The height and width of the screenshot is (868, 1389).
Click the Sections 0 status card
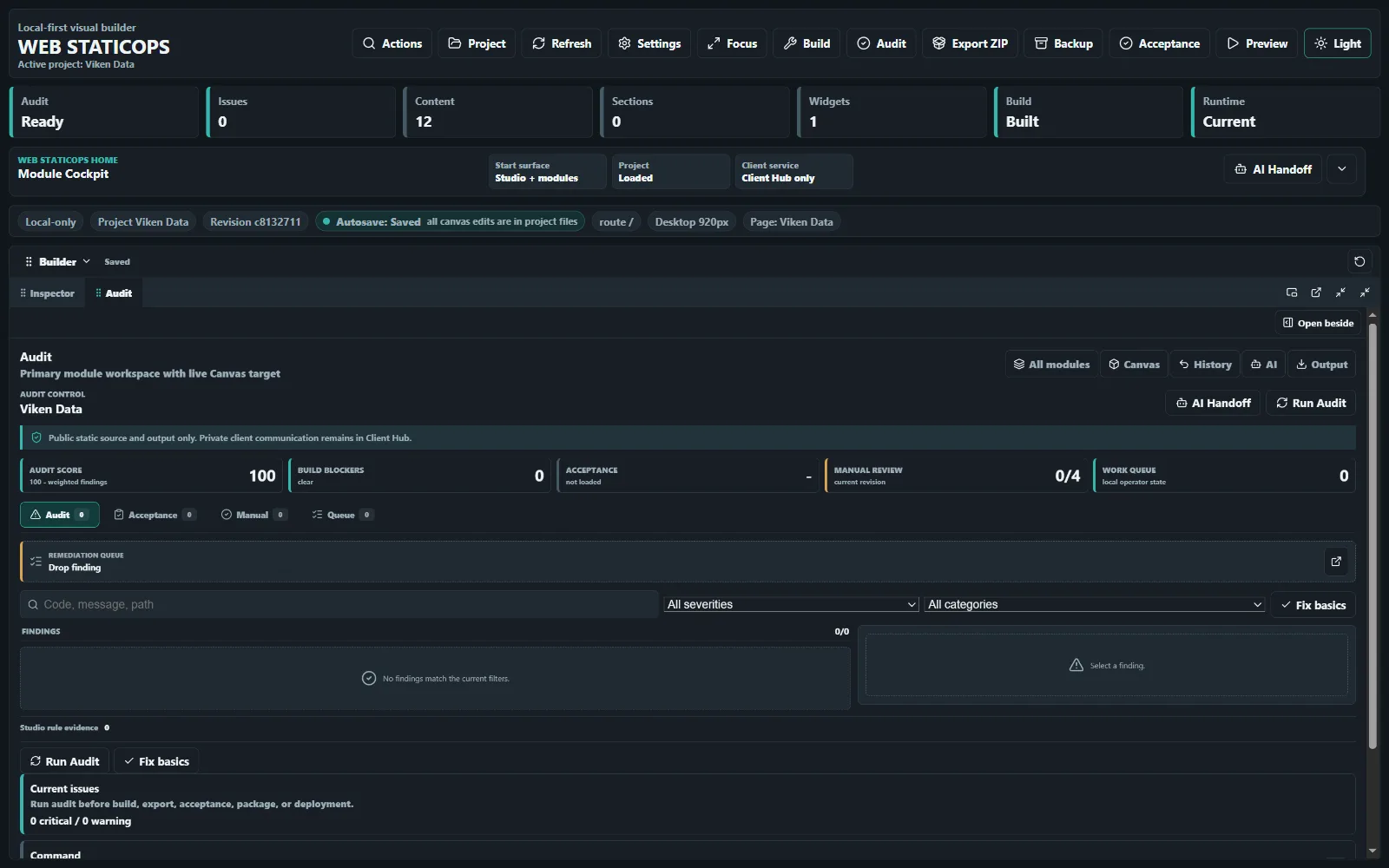pyautogui.click(x=695, y=112)
